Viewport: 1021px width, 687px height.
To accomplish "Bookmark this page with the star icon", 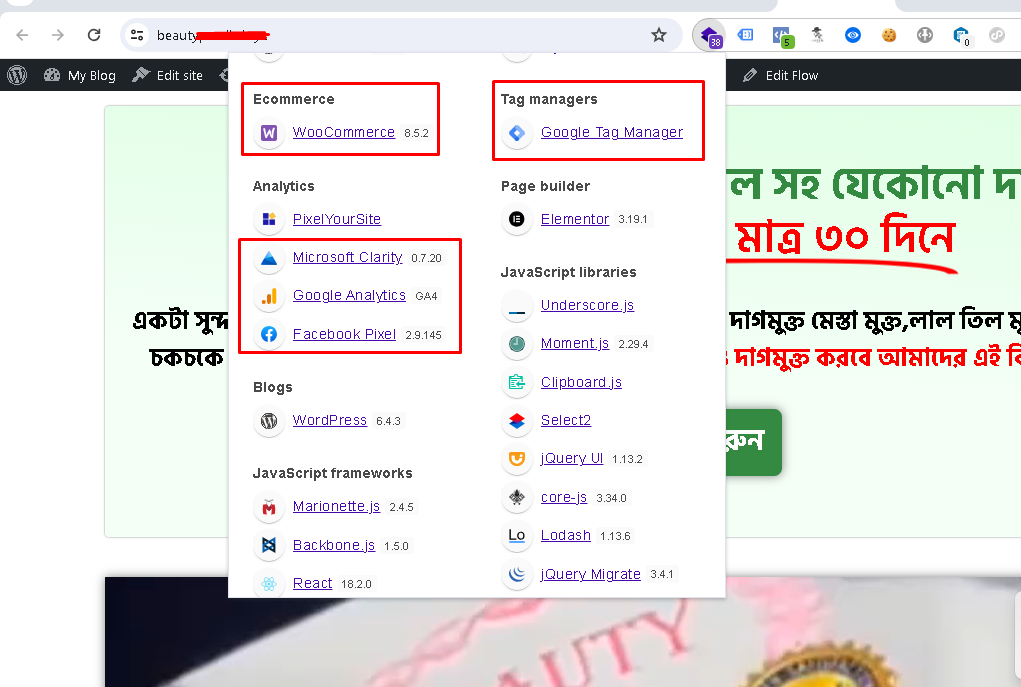I will coord(658,35).
